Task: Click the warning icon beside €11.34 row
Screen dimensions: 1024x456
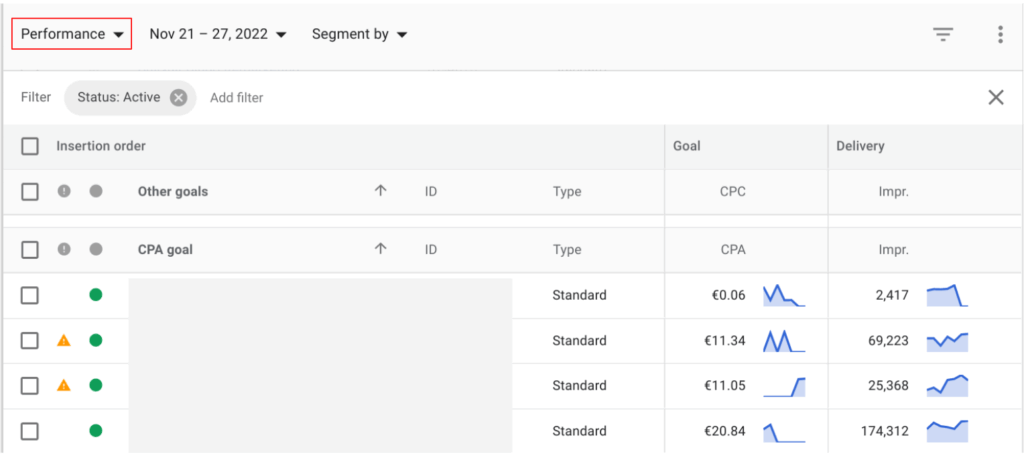Action: click(x=64, y=341)
